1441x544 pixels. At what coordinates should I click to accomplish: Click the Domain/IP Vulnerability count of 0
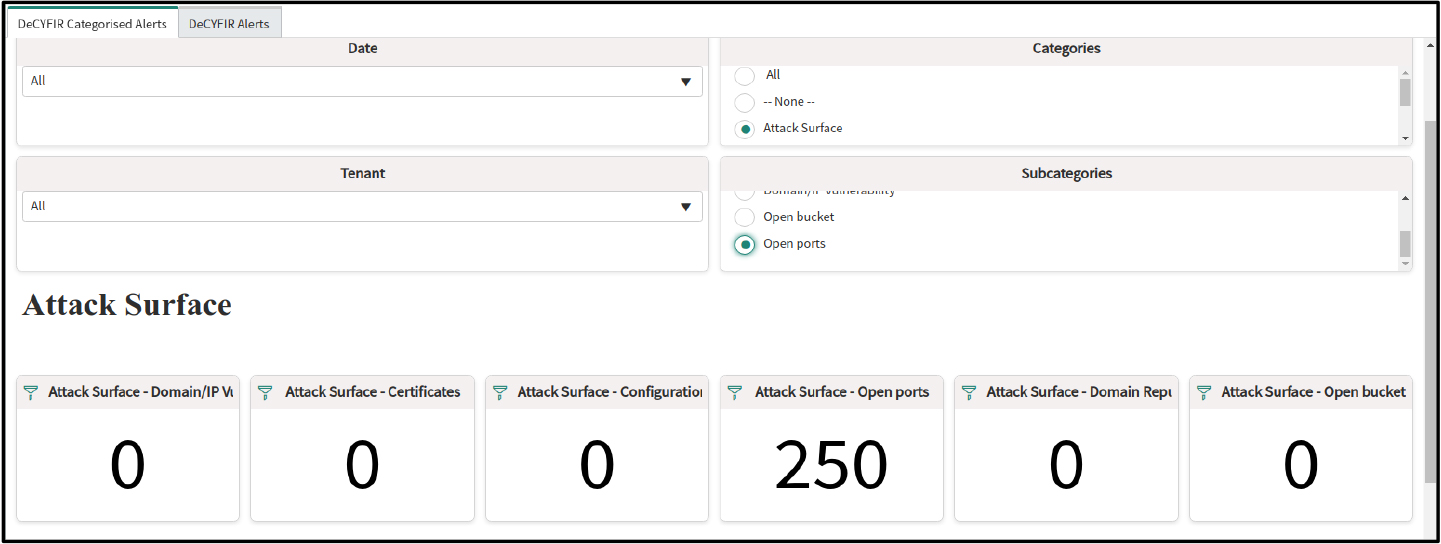[127, 467]
